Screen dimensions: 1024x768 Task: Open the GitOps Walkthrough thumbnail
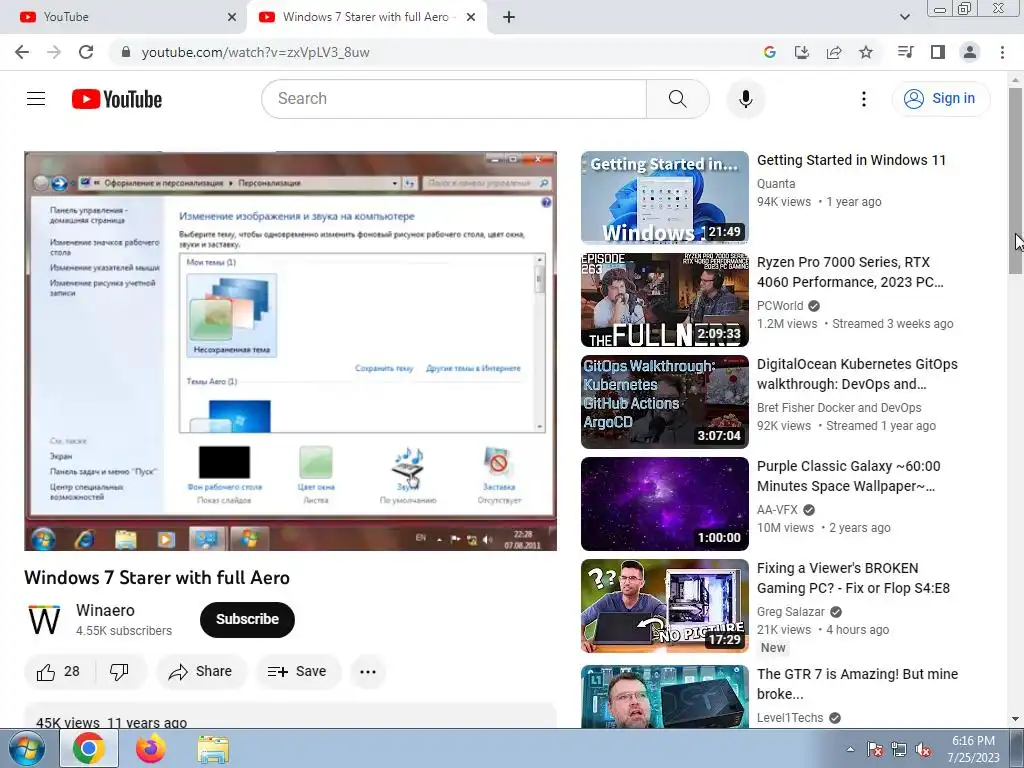tap(665, 402)
